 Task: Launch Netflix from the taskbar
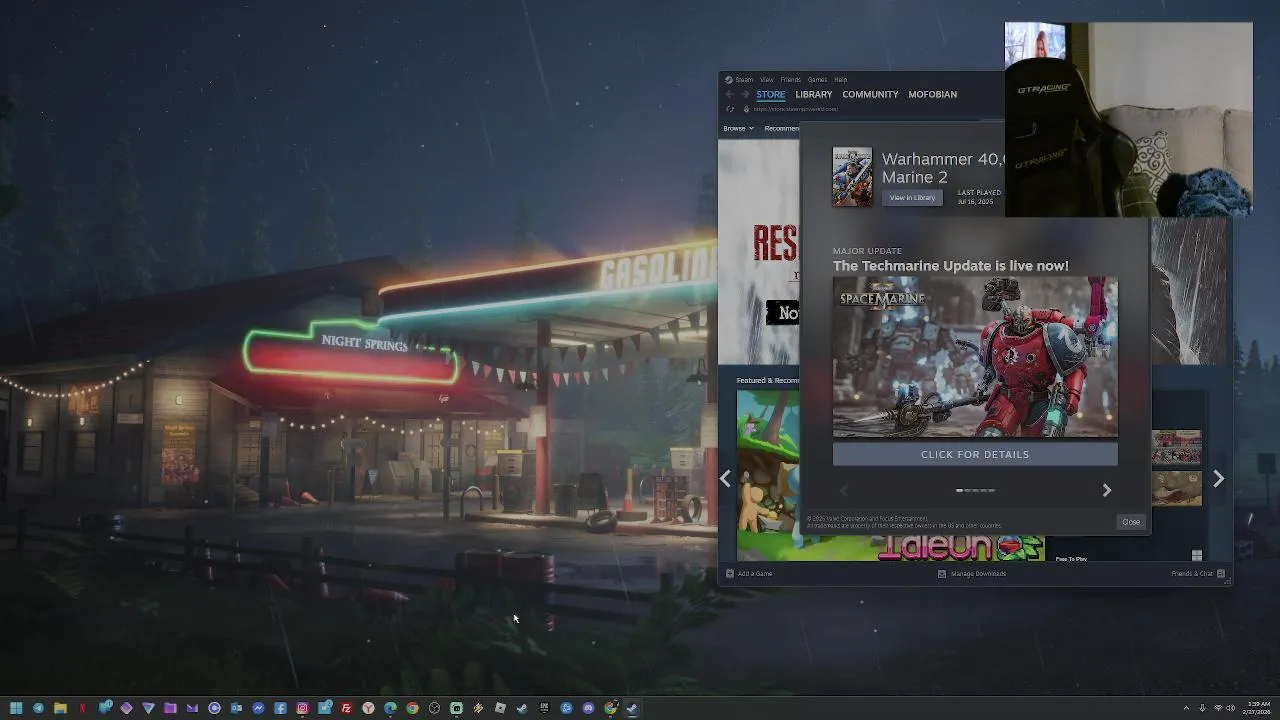pyautogui.click(x=82, y=708)
